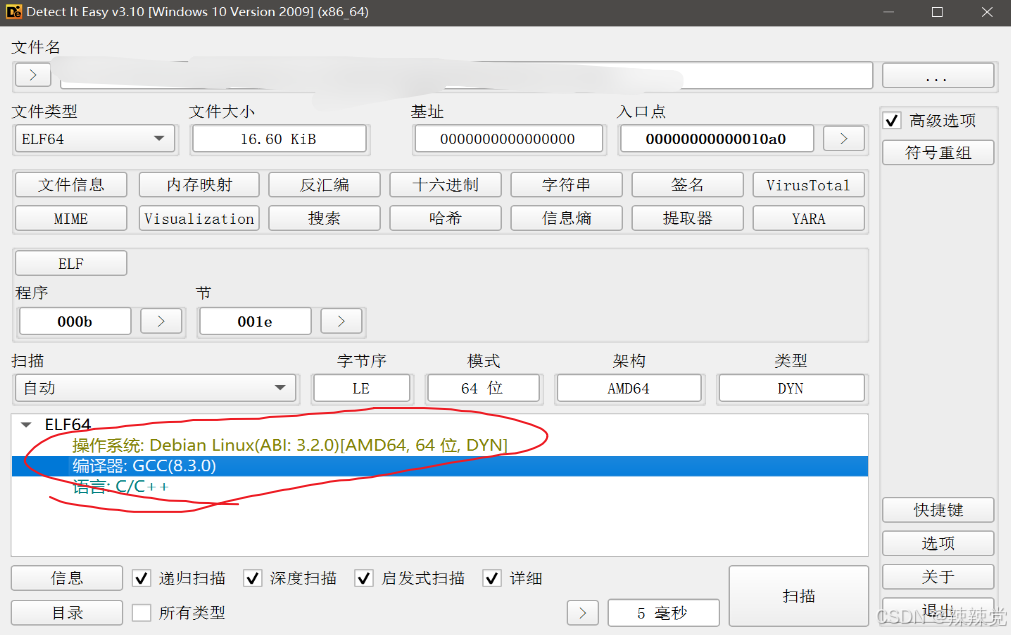Click the 信息 button
Screen dimensions: 1011x635
click(67, 578)
